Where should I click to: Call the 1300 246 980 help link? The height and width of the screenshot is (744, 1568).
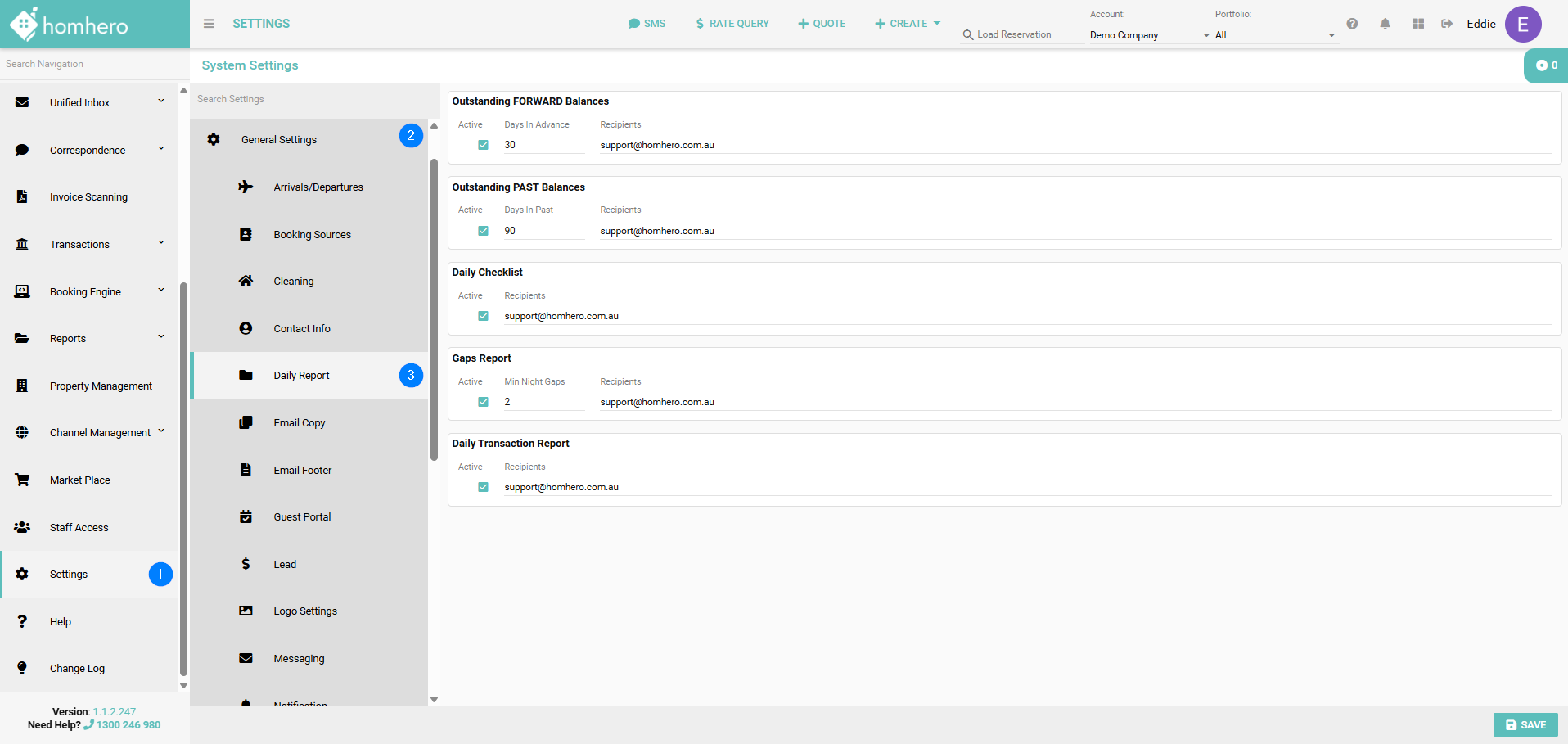(128, 725)
